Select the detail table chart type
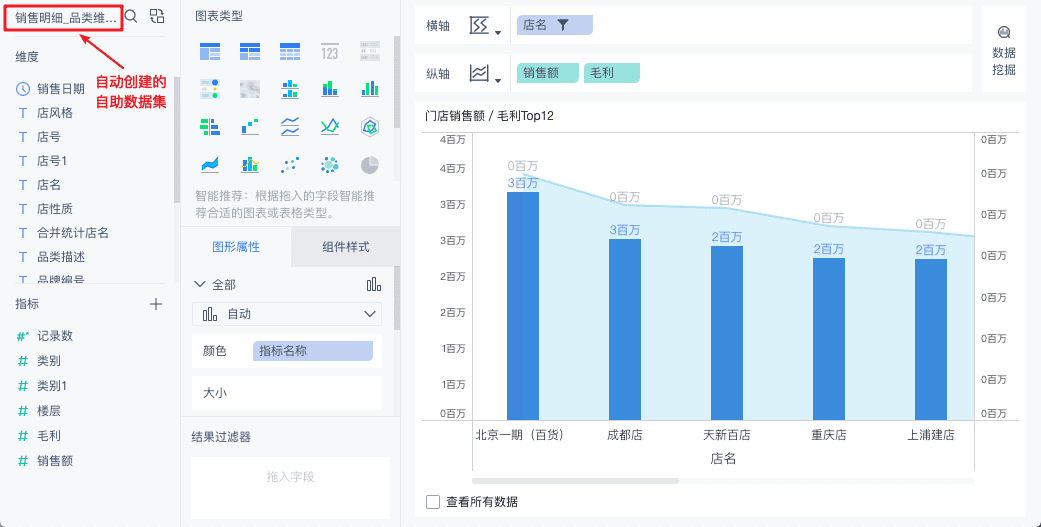This screenshot has width=1041, height=527. click(x=290, y=51)
